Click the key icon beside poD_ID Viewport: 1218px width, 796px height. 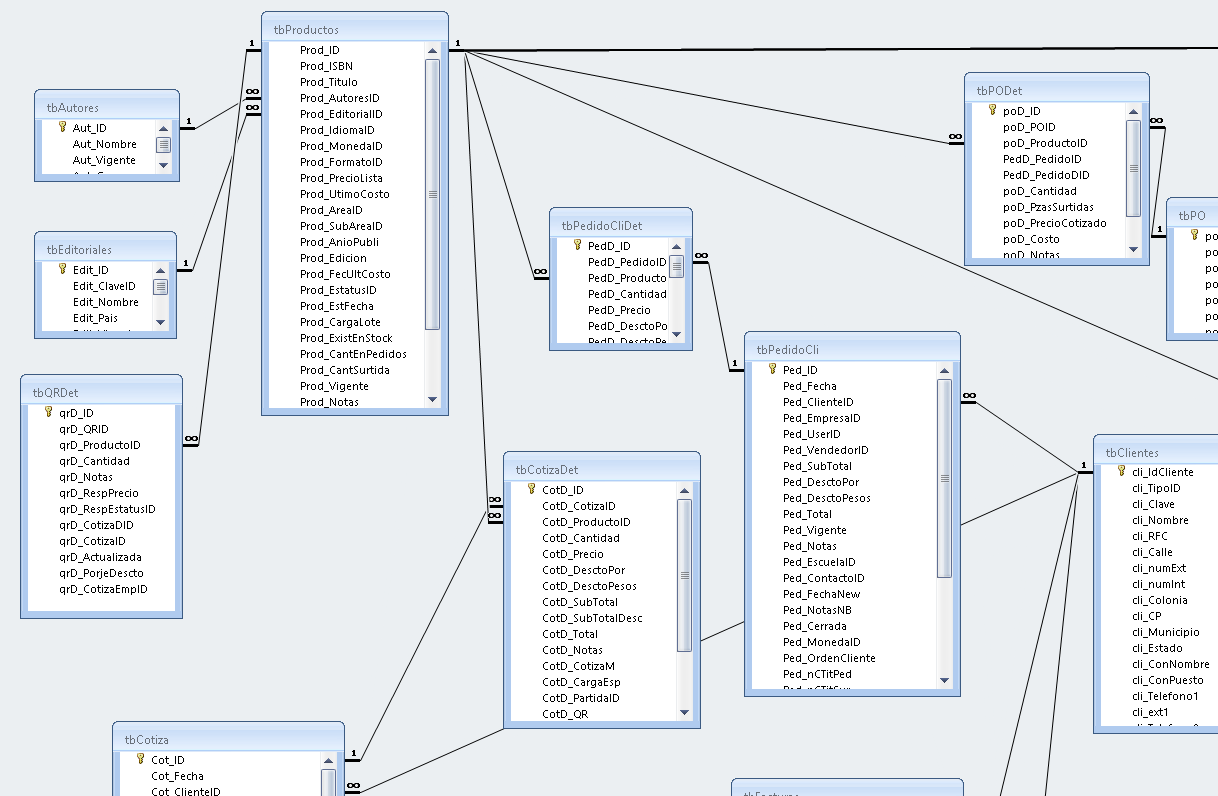pos(992,111)
